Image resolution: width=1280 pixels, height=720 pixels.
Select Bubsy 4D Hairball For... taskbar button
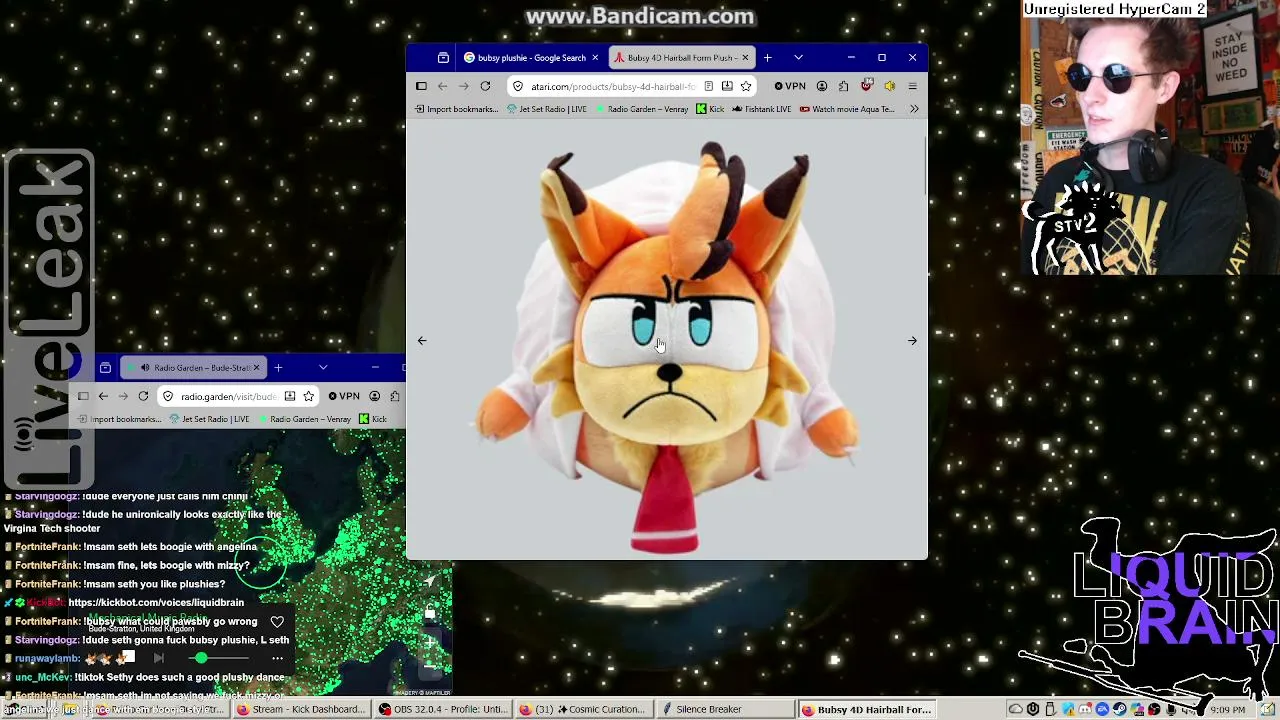coord(867,710)
